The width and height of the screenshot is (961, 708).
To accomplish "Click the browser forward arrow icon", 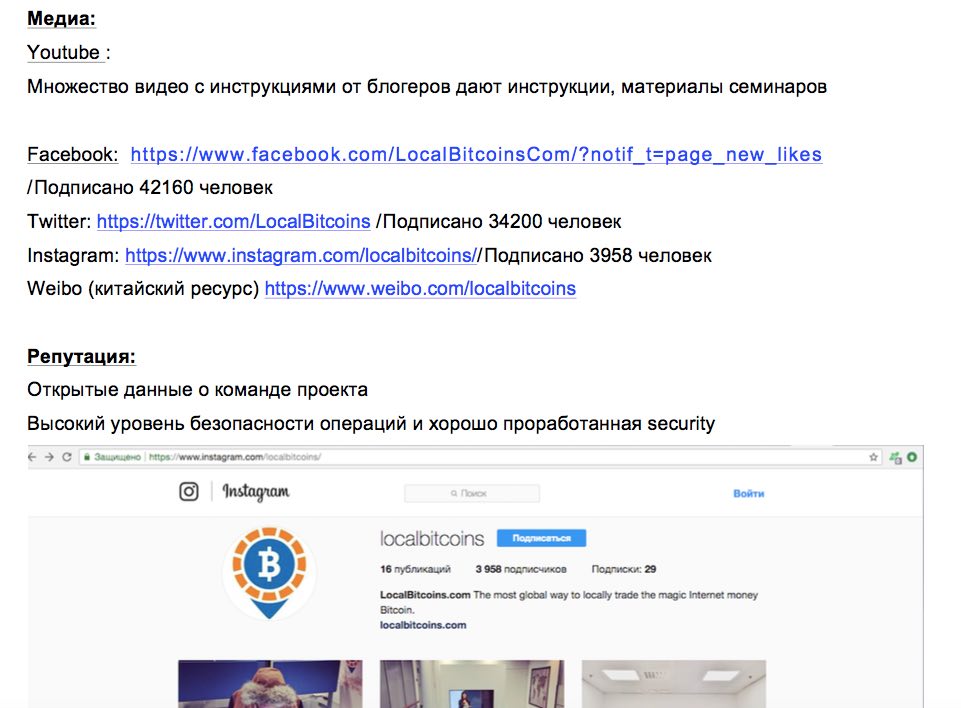I will (50, 457).
